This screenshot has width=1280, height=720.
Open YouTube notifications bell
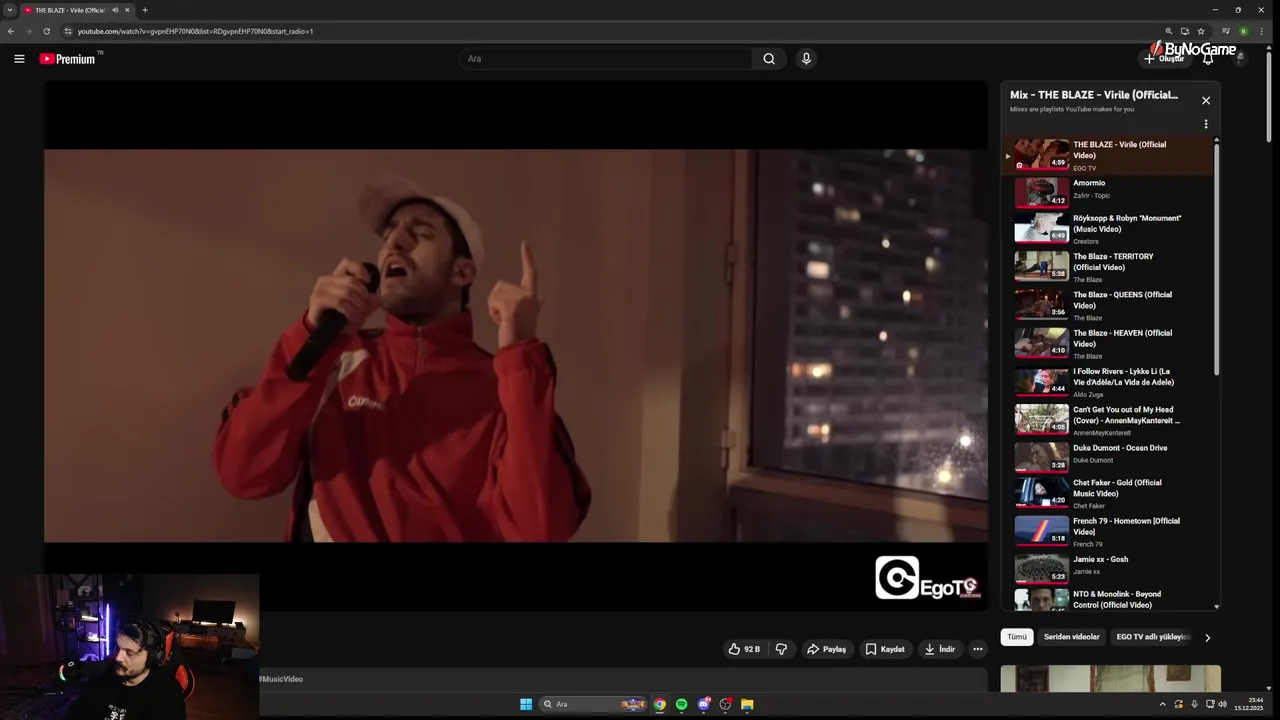(1208, 59)
